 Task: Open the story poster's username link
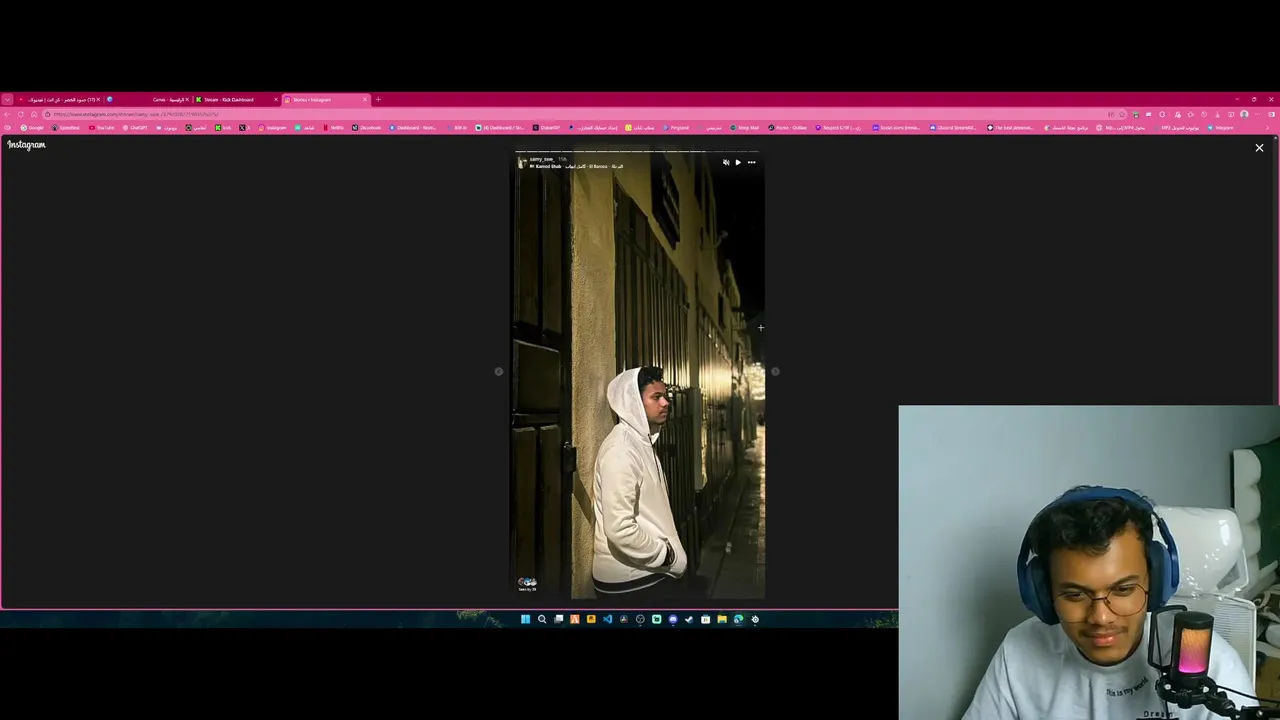(x=541, y=159)
